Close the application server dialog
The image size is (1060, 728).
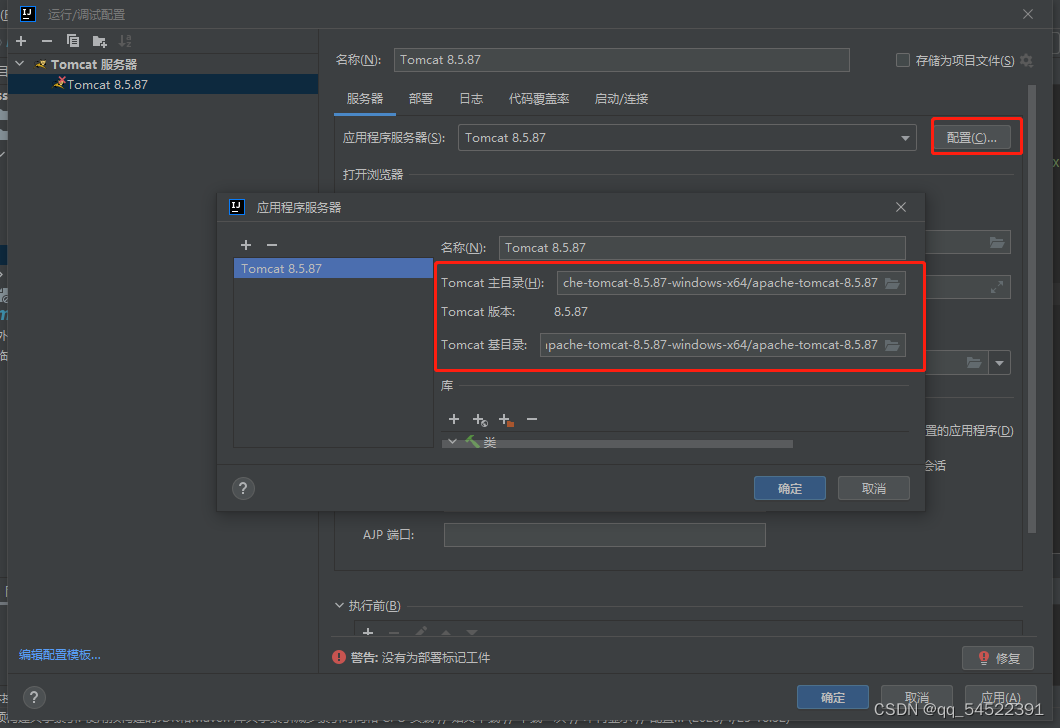coord(900,207)
